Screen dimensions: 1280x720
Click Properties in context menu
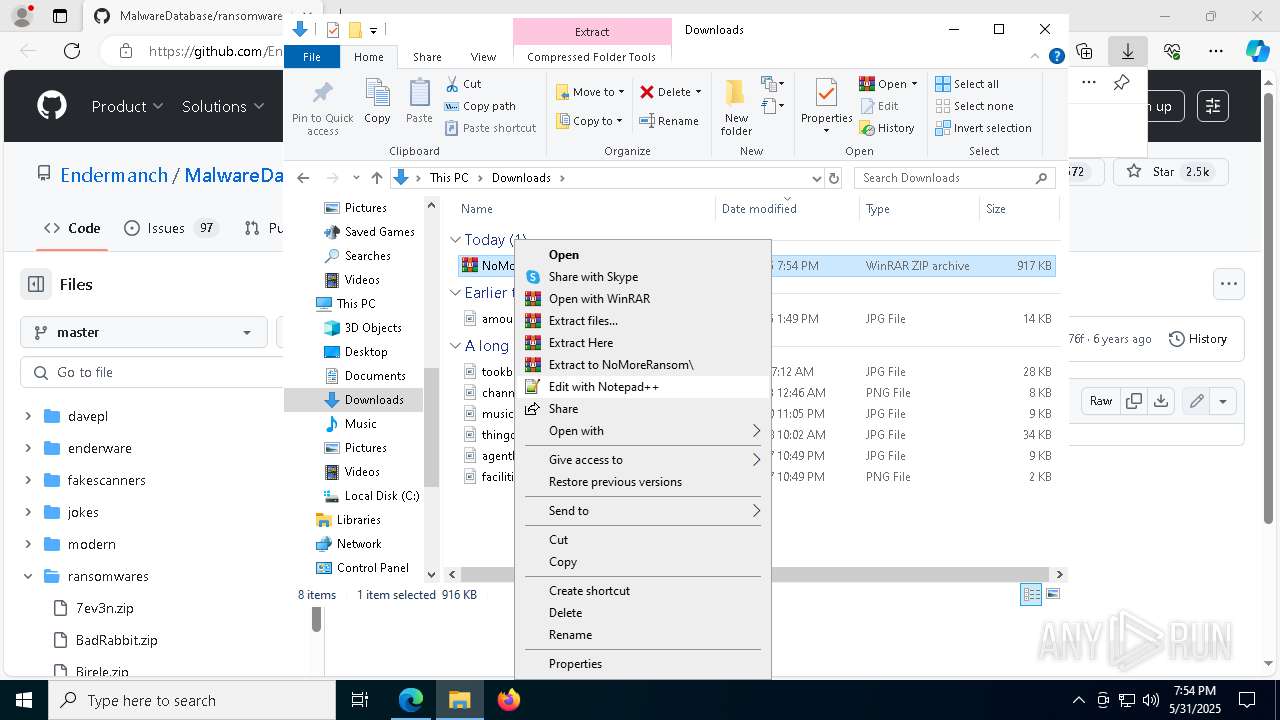tap(641, 664)
